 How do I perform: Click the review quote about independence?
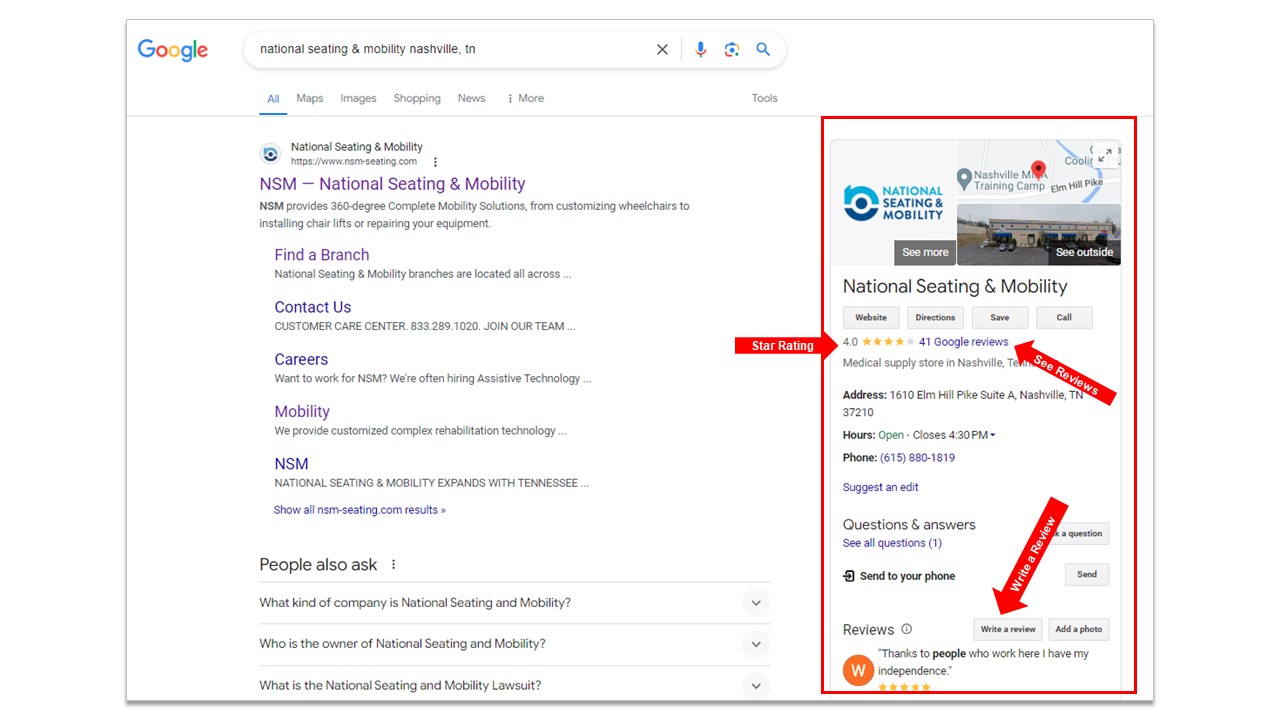click(x=983, y=662)
